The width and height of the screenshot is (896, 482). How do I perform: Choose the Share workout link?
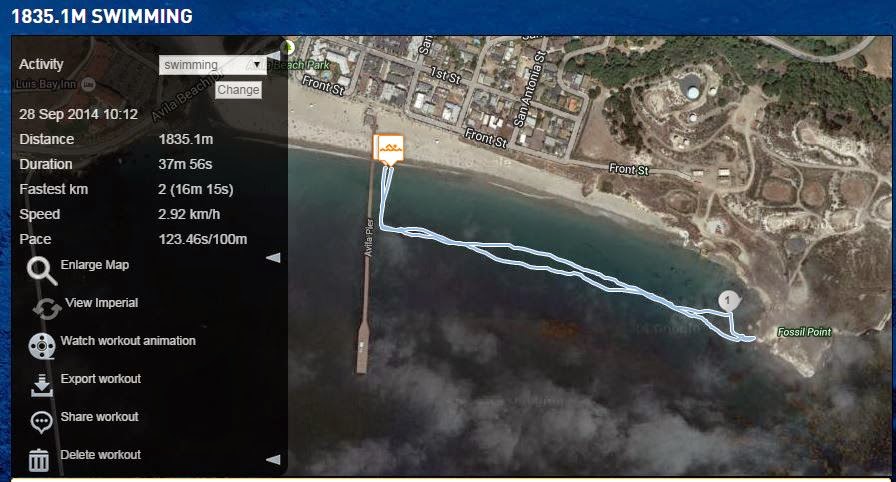pos(99,416)
